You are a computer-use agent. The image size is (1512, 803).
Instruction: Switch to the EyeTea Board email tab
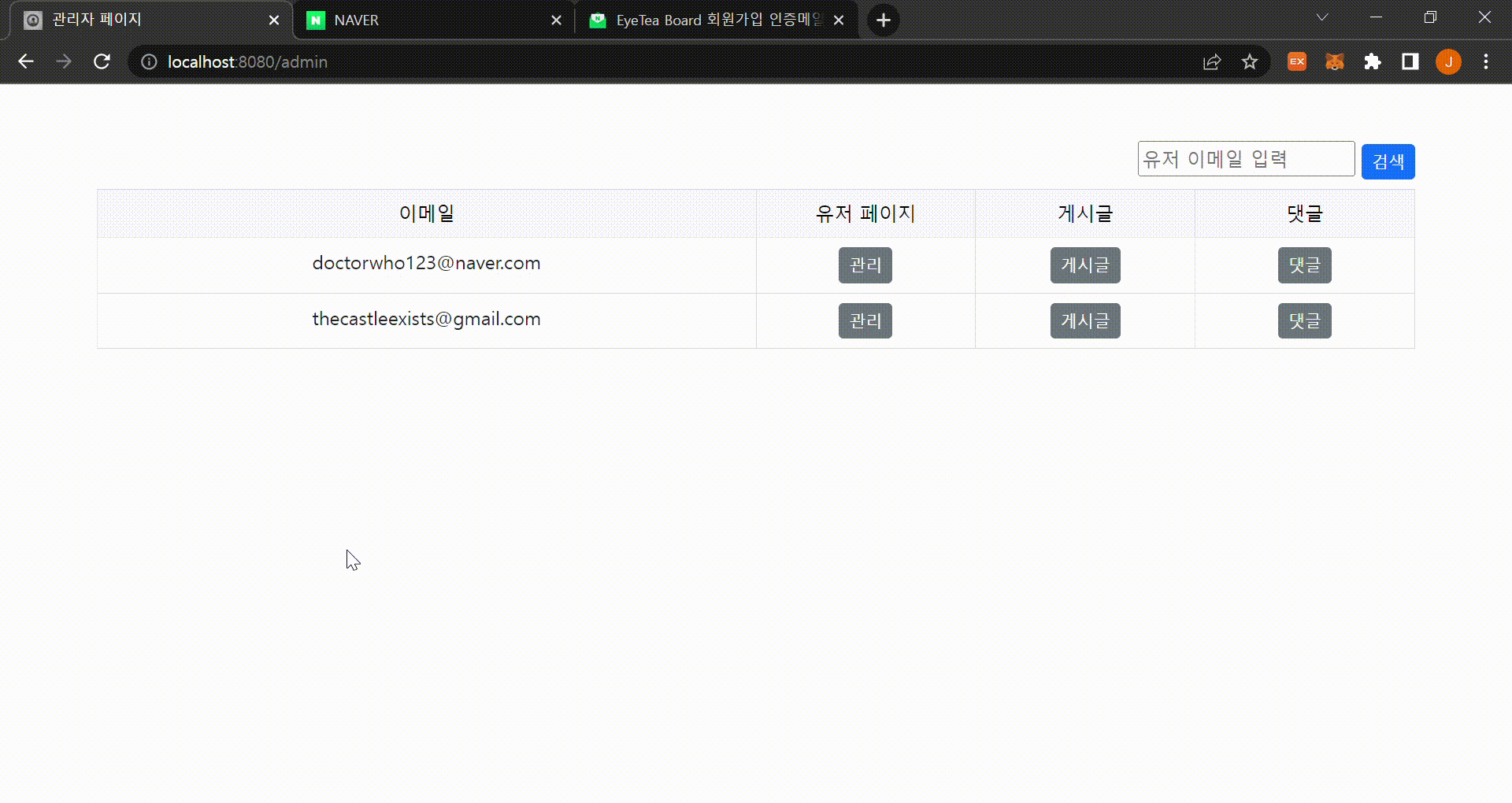(x=693, y=20)
